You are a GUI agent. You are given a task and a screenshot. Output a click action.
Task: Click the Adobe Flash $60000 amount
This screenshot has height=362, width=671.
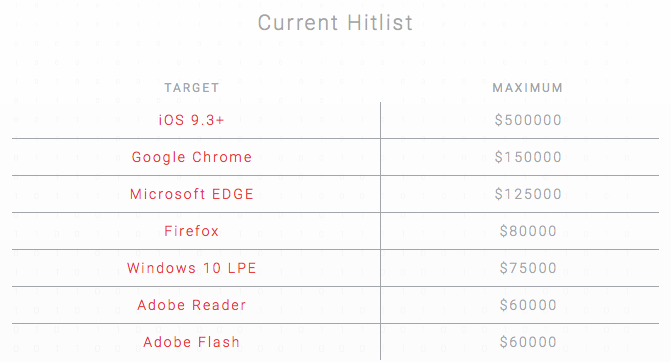528,342
